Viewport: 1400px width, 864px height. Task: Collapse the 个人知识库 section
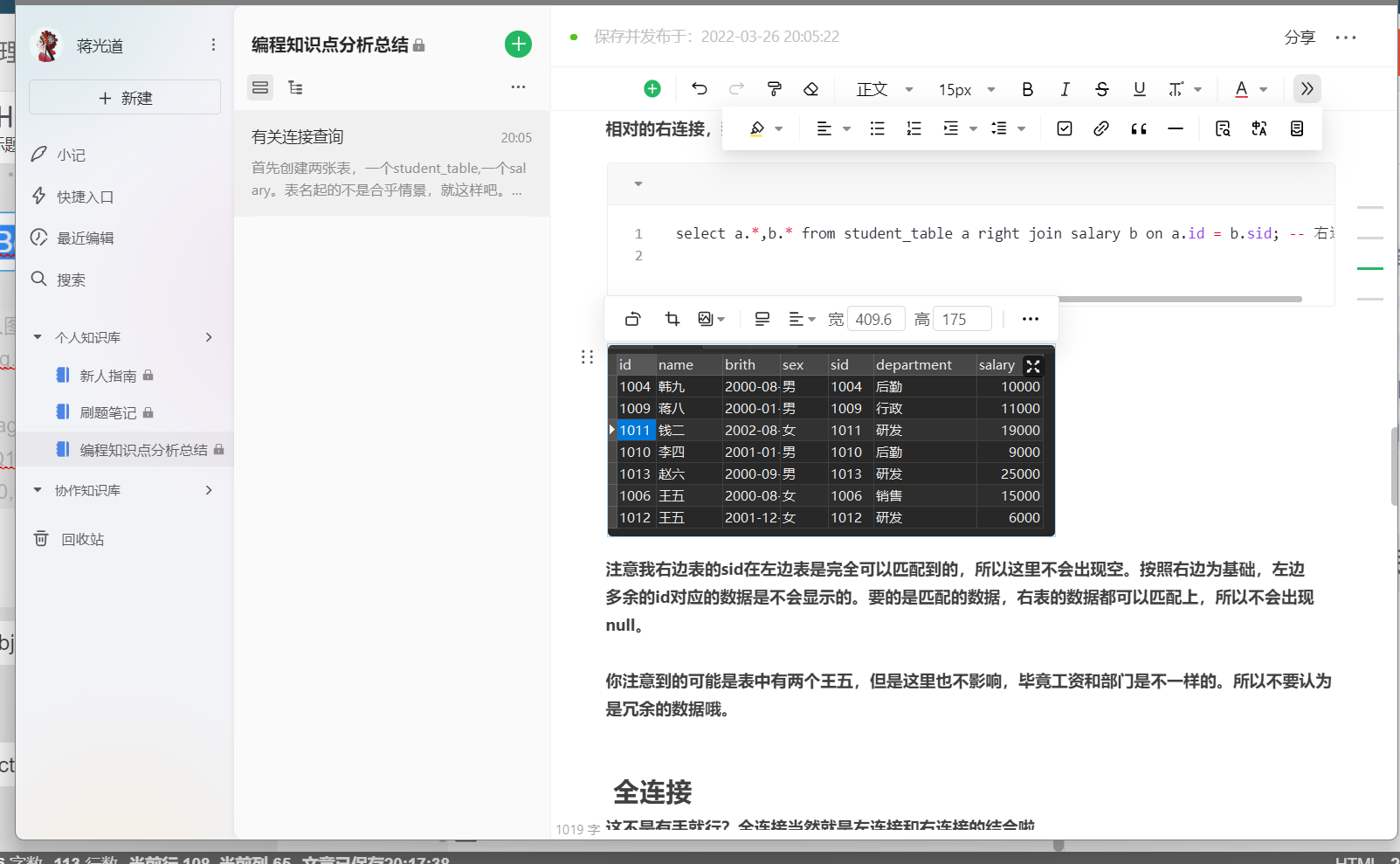tap(37, 336)
